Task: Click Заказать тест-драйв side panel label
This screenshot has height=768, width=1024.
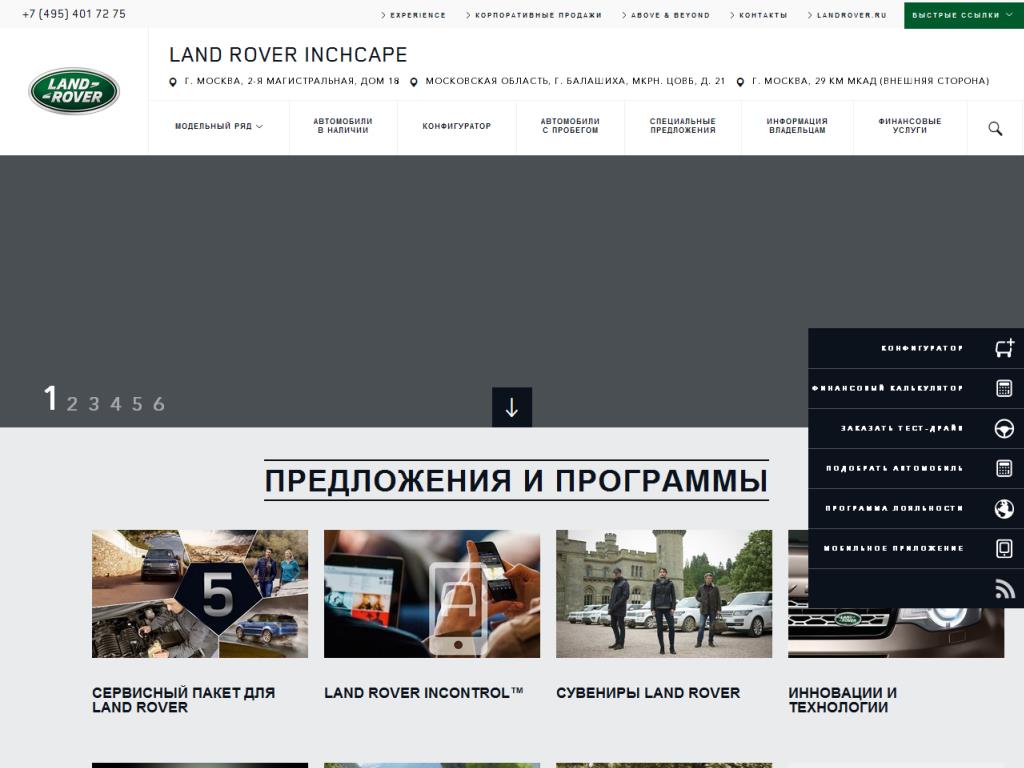Action: [902, 428]
